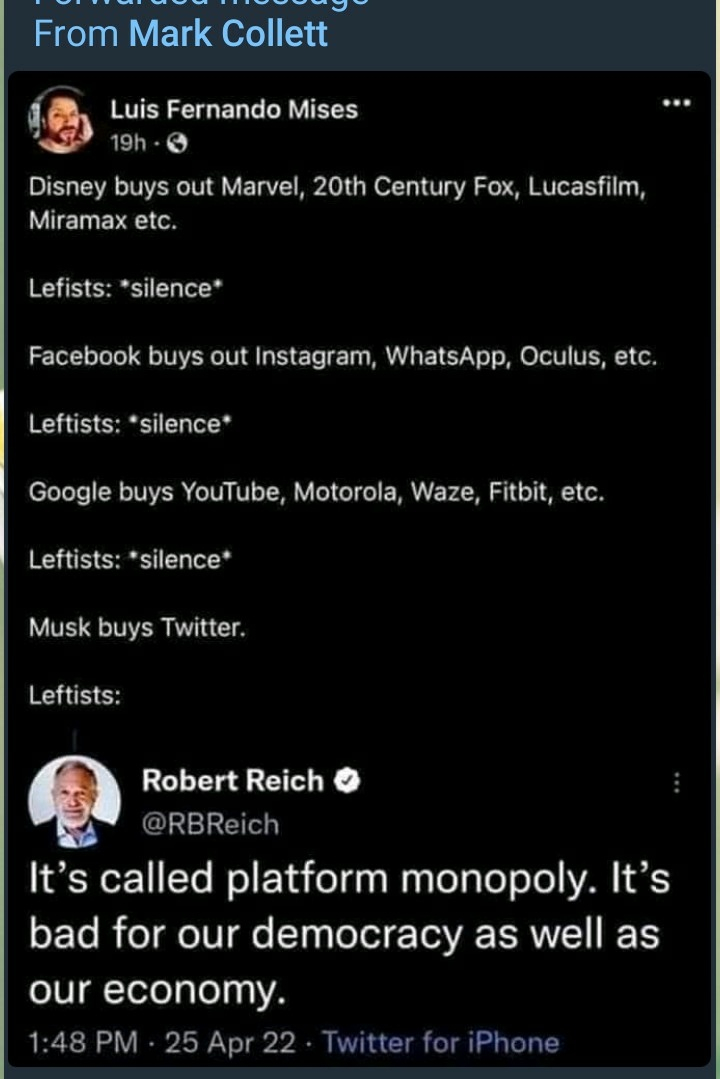Open Luis Fernando Mises name link
This screenshot has width=720, height=1079.
click(233, 109)
